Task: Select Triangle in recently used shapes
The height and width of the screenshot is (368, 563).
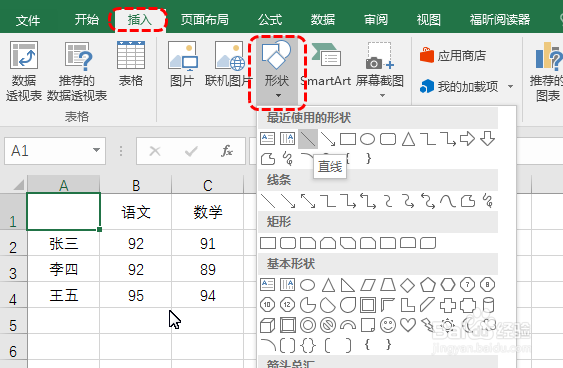Action: click(408, 139)
